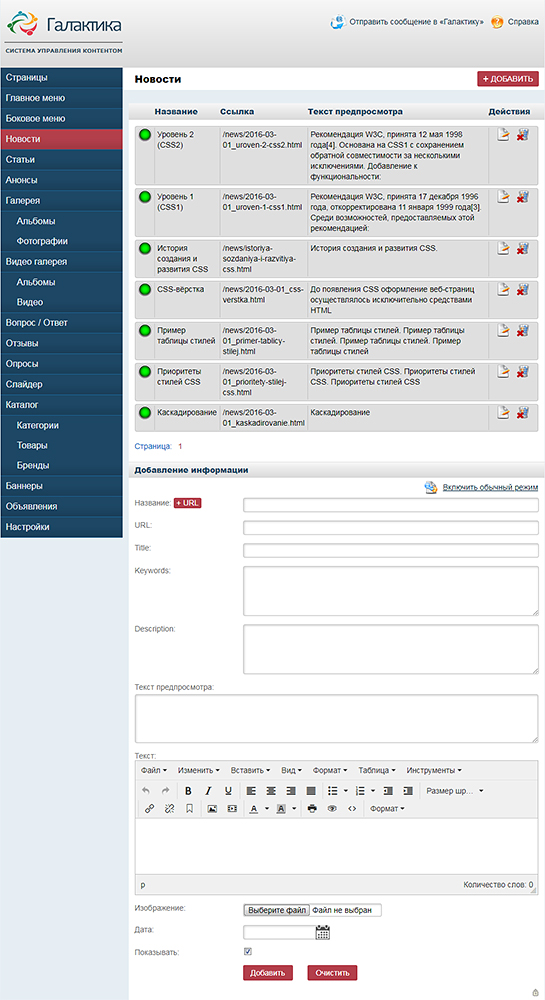Click the print icon in editor
The width and height of the screenshot is (545, 1000).
pyautogui.click(x=312, y=809)
